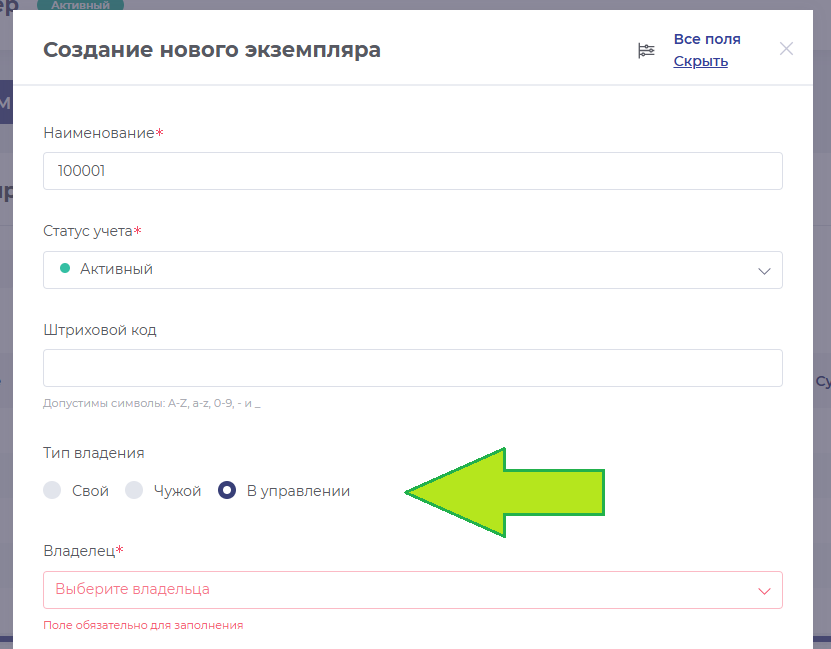Select the Свой ownership radio button

click(x=53, y=491)
